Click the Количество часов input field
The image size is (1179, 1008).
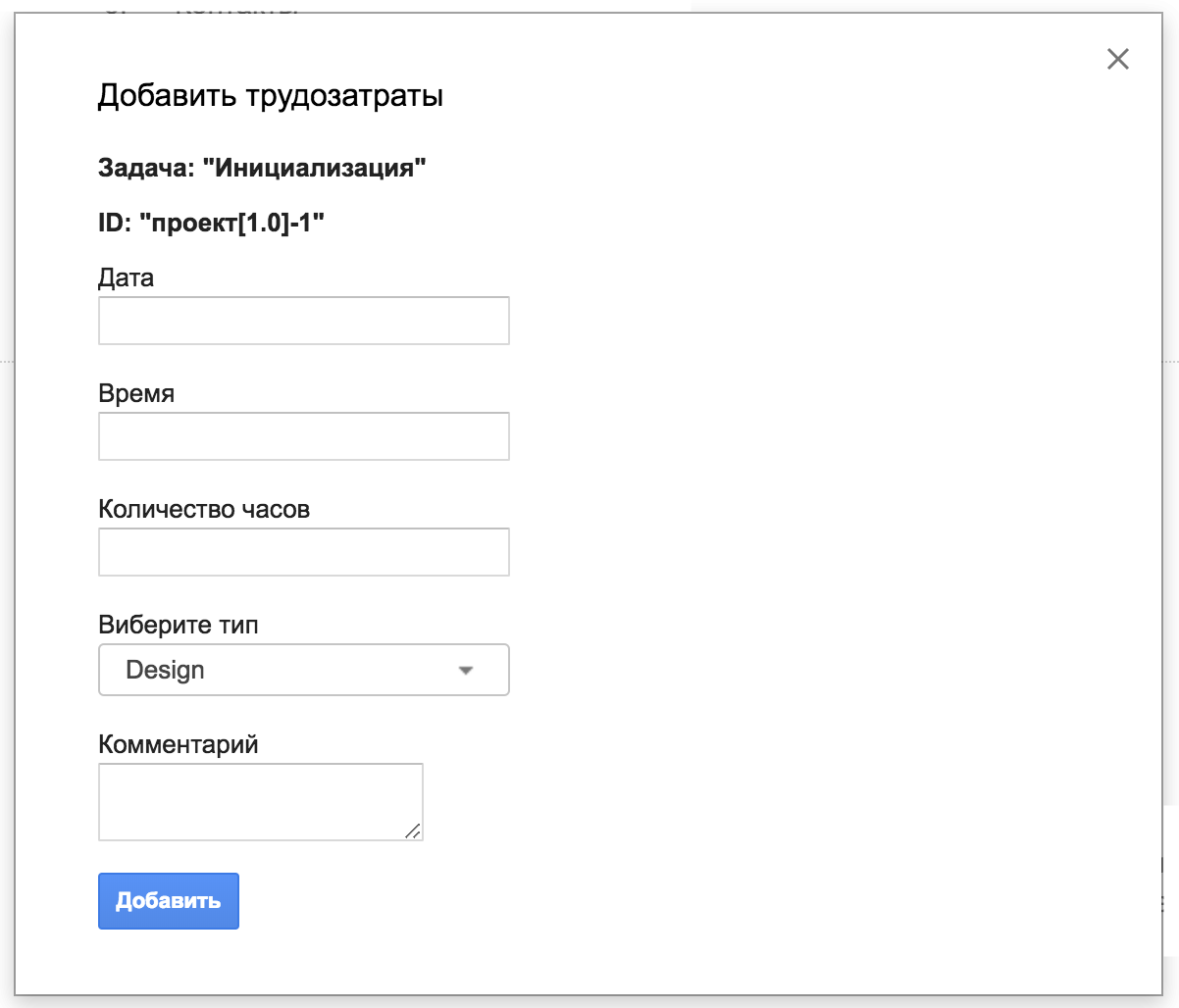(x=303, y=552)
